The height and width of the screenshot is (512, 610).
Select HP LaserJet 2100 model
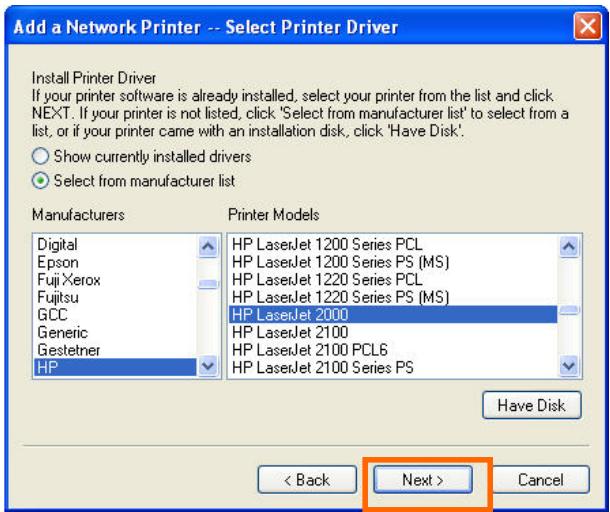pos(393,332)
